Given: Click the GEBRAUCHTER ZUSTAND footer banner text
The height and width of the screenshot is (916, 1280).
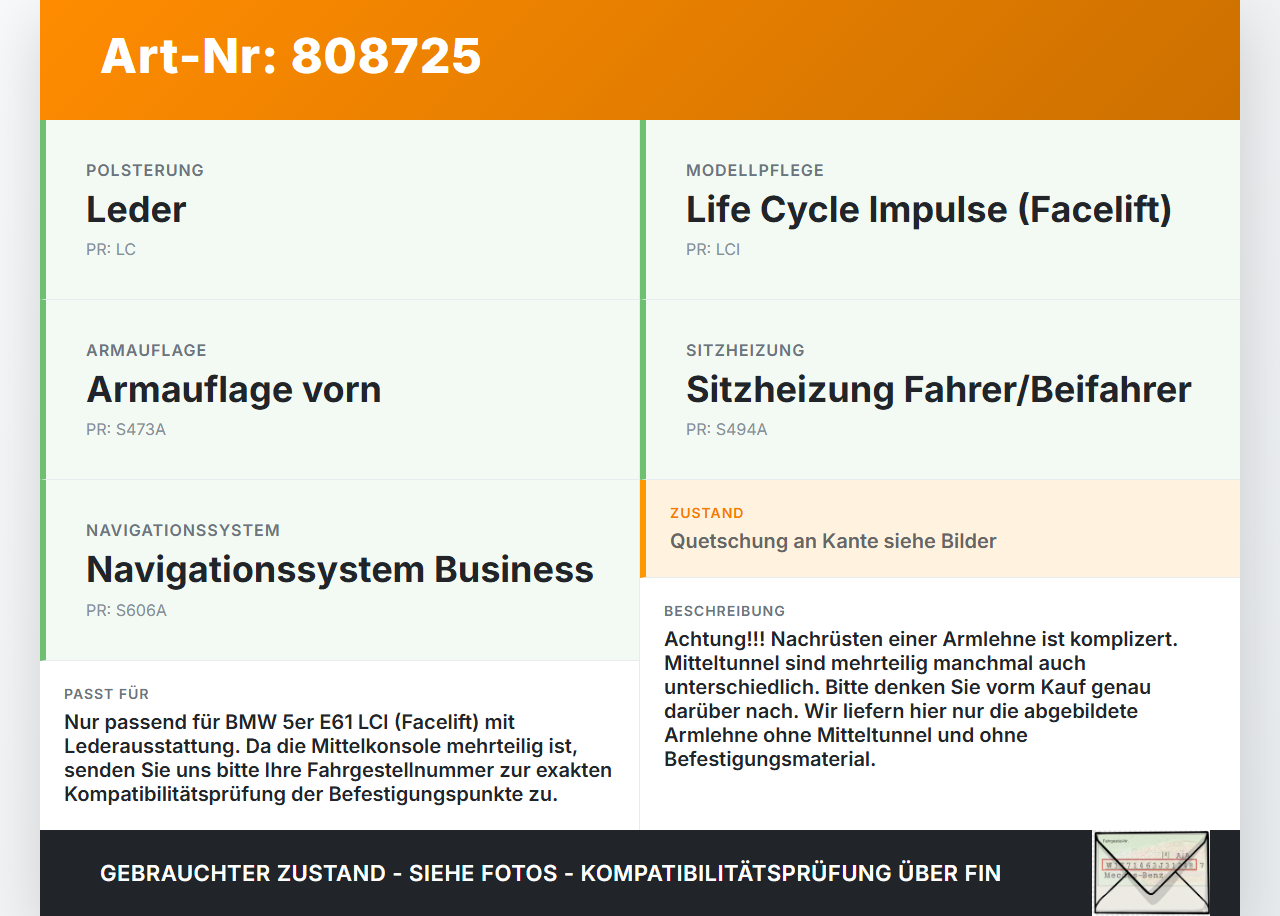Looking at the screenshot, I should click(x=550, y=873).
